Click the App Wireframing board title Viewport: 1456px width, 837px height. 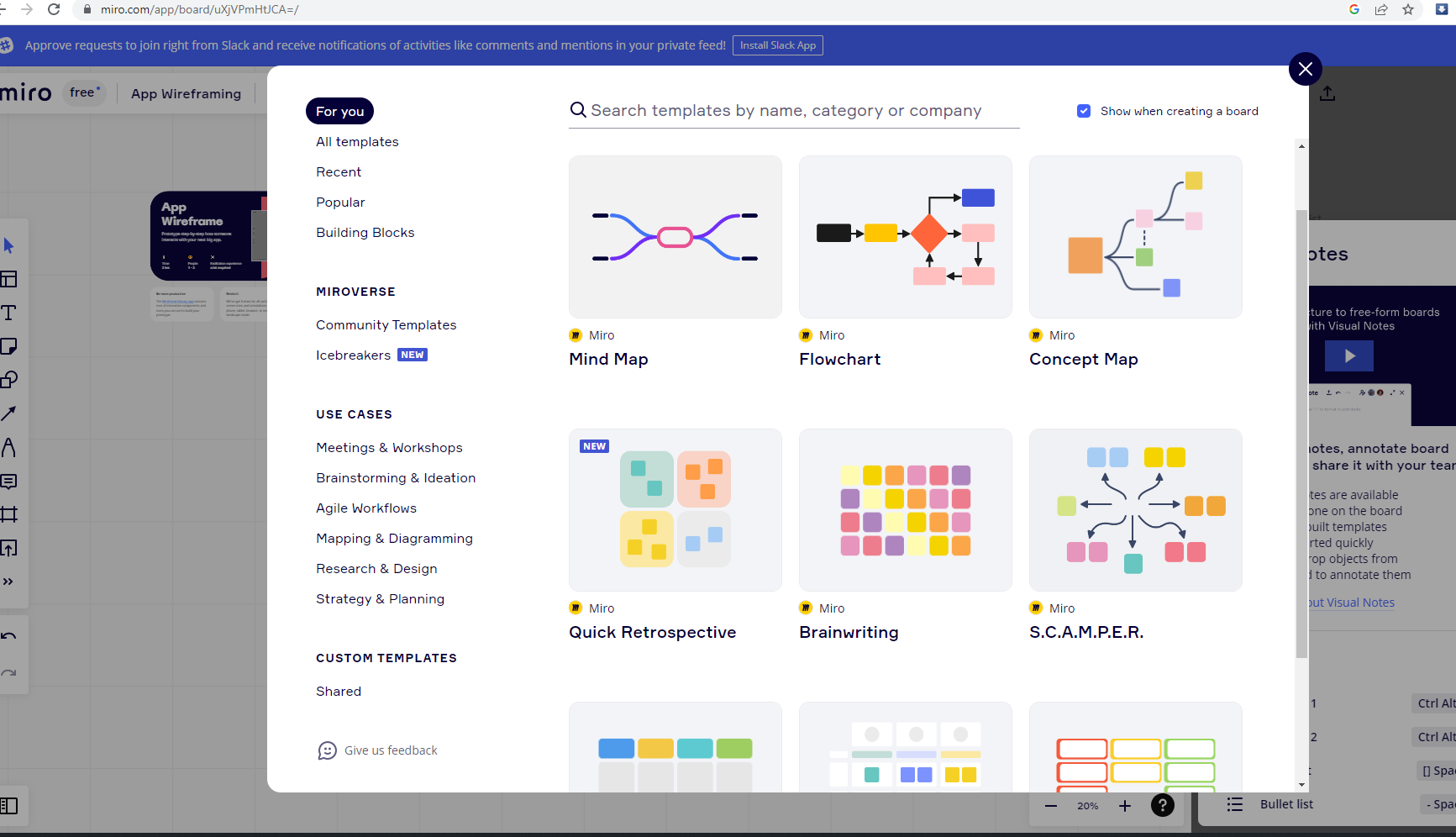[x=186, y=94]
